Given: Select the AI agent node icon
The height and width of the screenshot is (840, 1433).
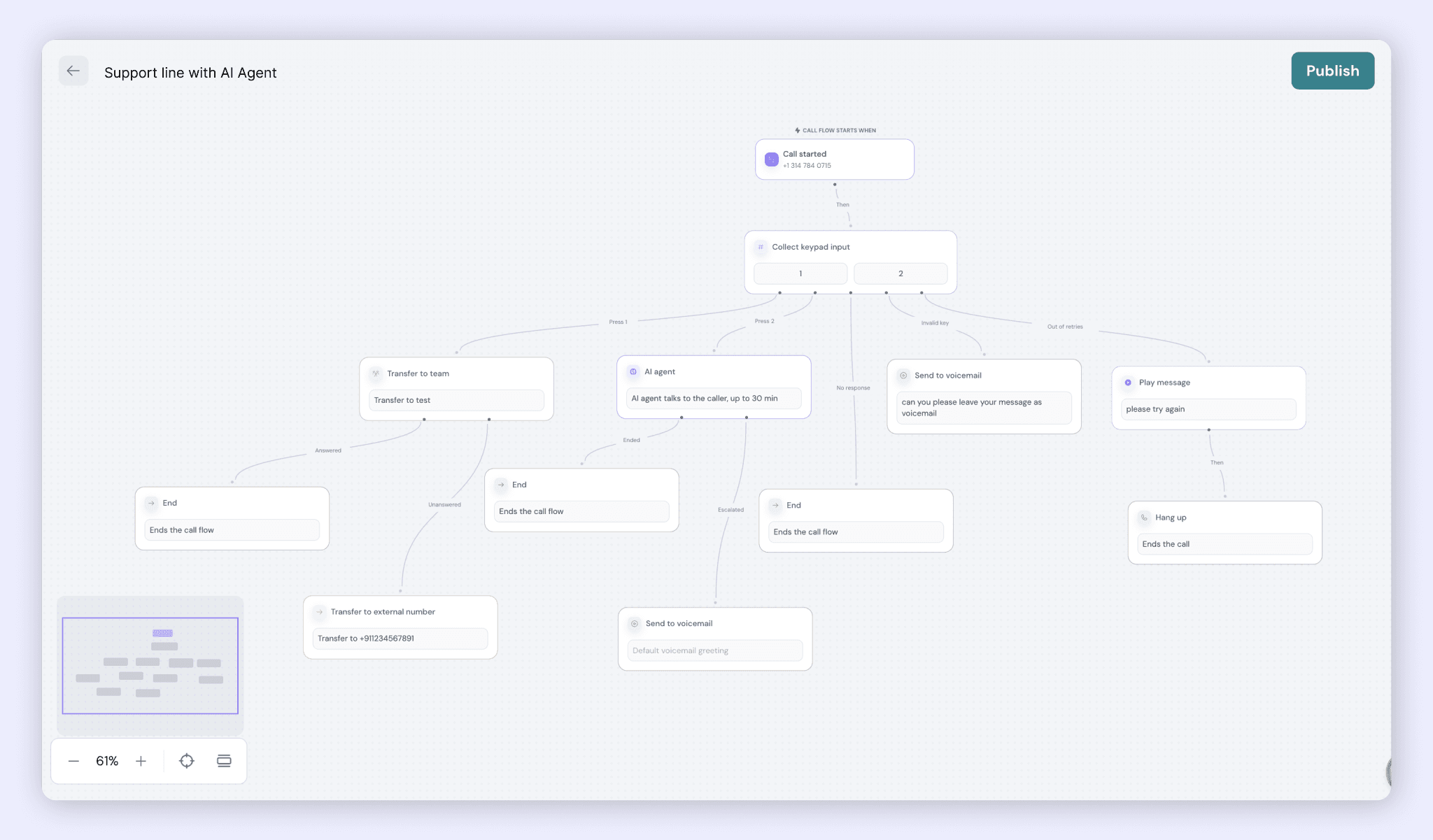Looking at the screenshot, I should point(633,372).
